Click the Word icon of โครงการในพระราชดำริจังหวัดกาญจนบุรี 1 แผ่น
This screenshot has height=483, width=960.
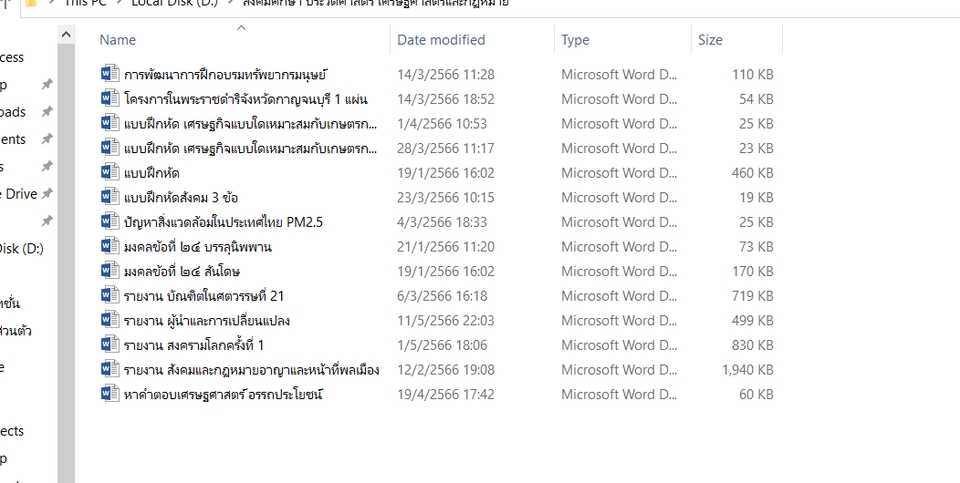coord(110,99)
